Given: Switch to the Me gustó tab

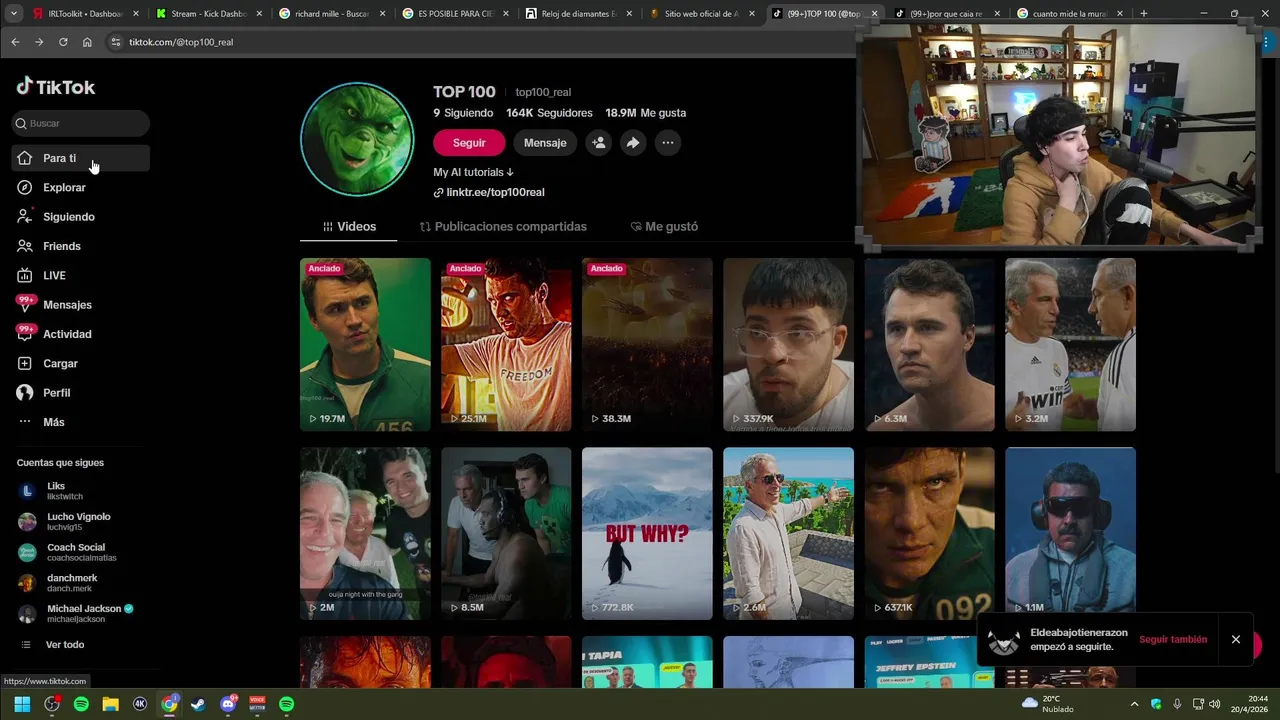Looking at the screenshot, I should 664,227.
